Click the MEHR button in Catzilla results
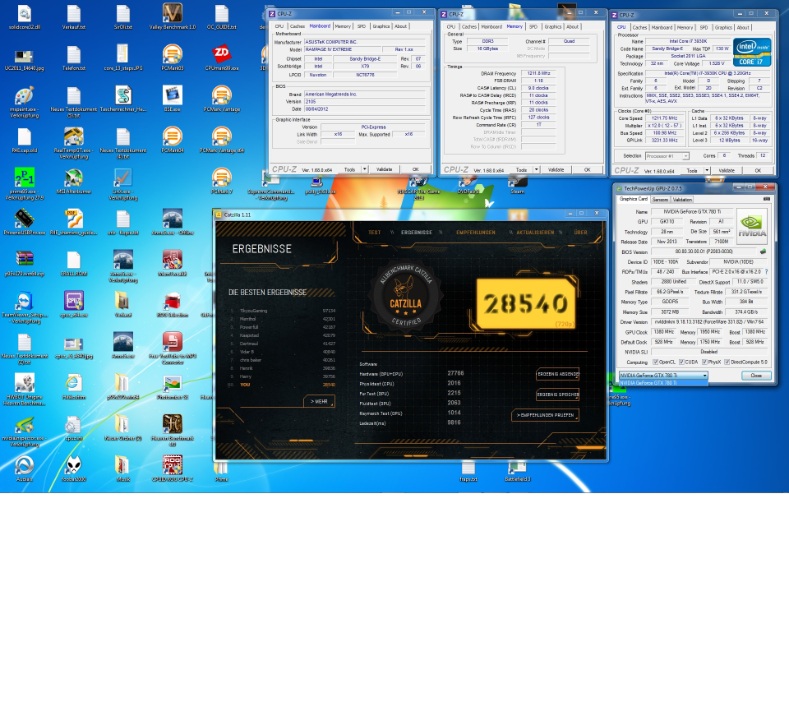 [319, 402]
